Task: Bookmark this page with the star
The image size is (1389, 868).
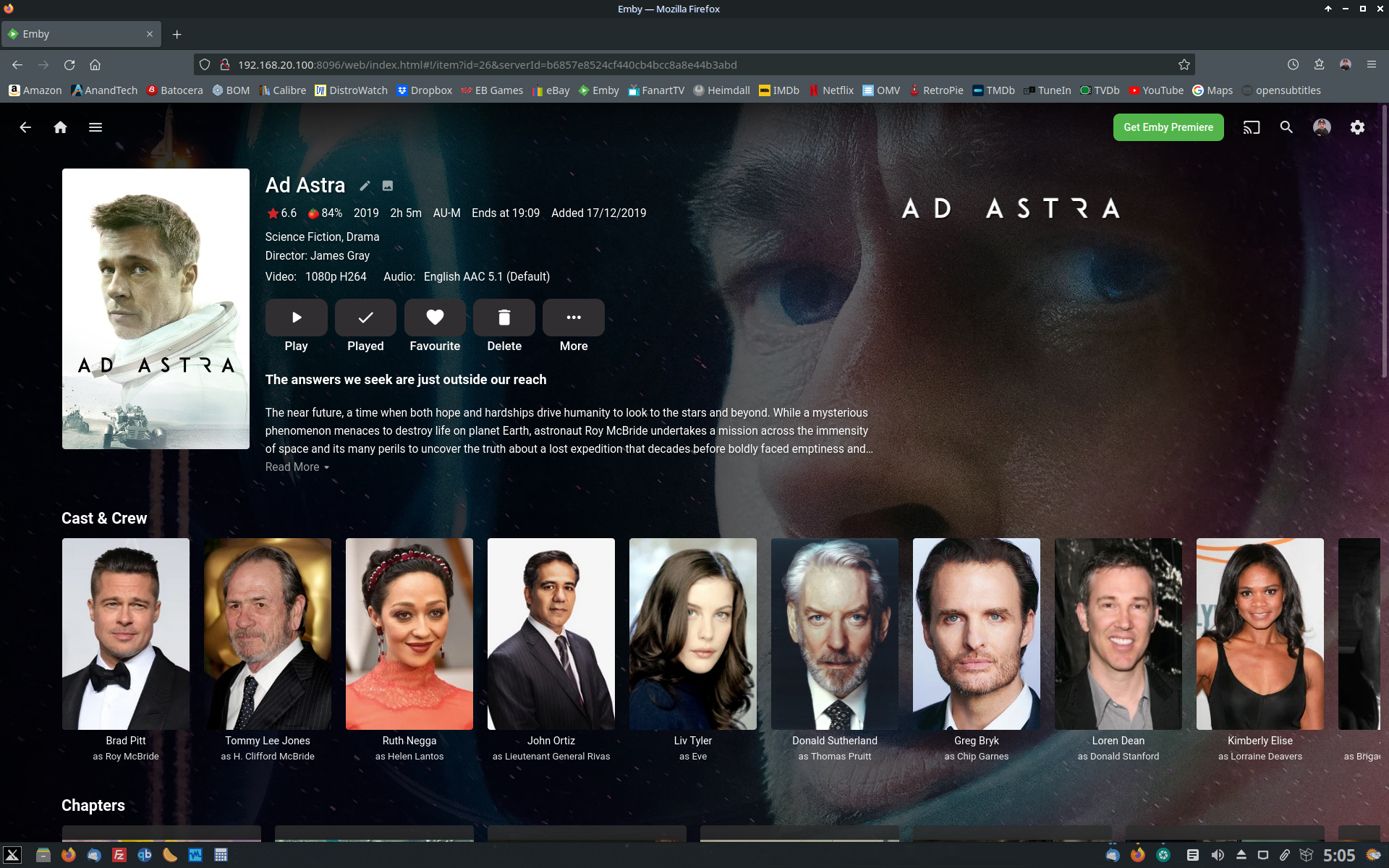Action: (1184, 64)
